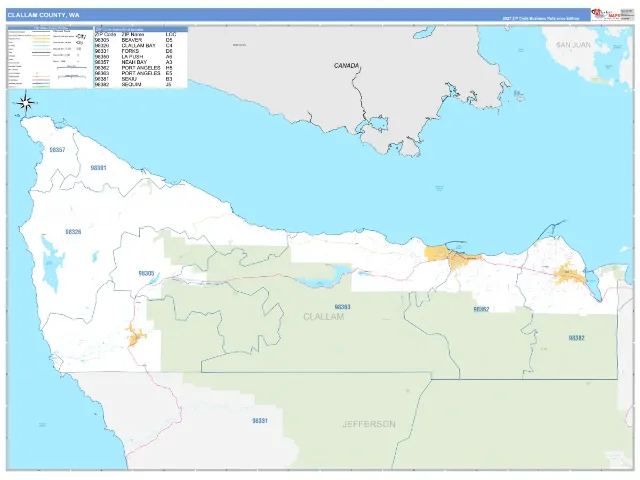Click the 98326 ZIP label on the map

point(73,232)
